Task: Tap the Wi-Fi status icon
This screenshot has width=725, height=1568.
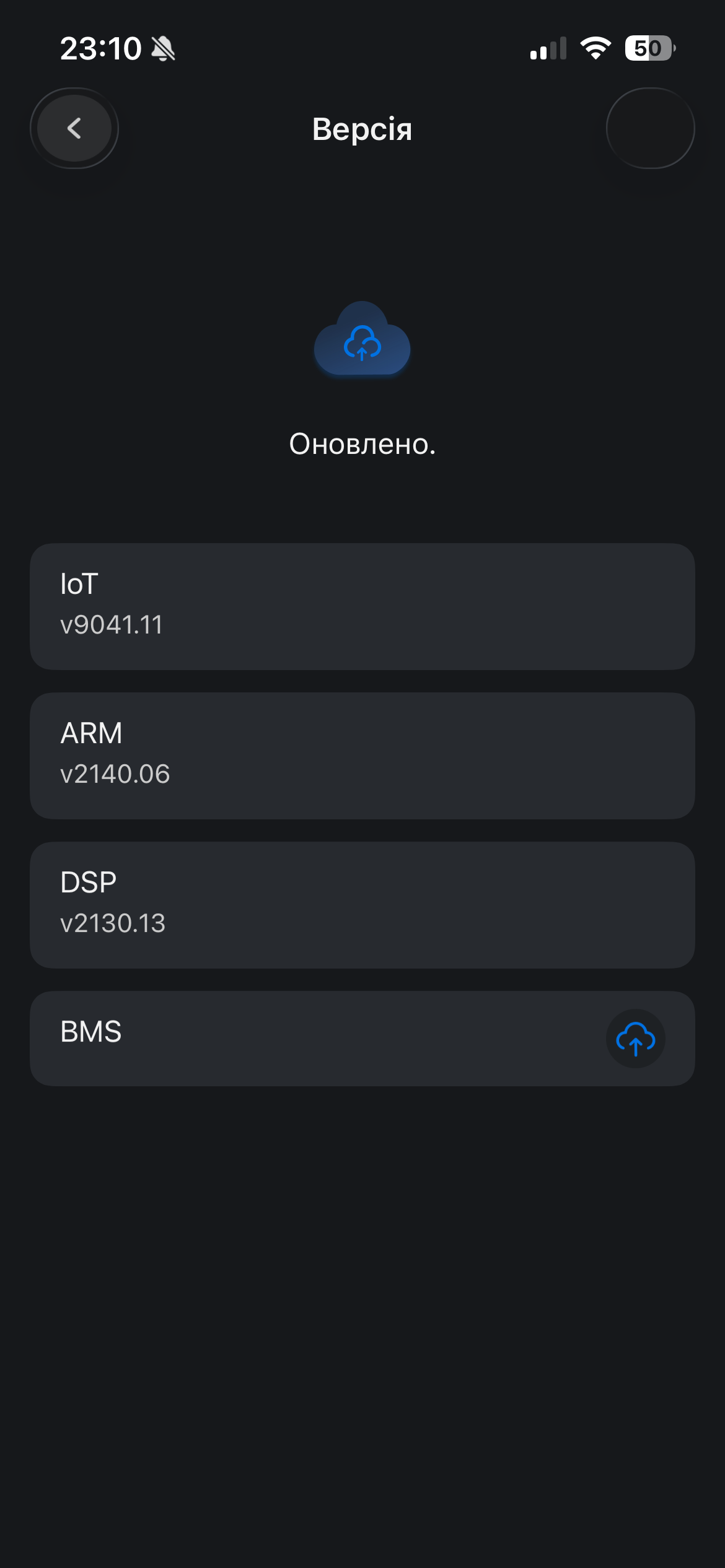Action: 595,48
